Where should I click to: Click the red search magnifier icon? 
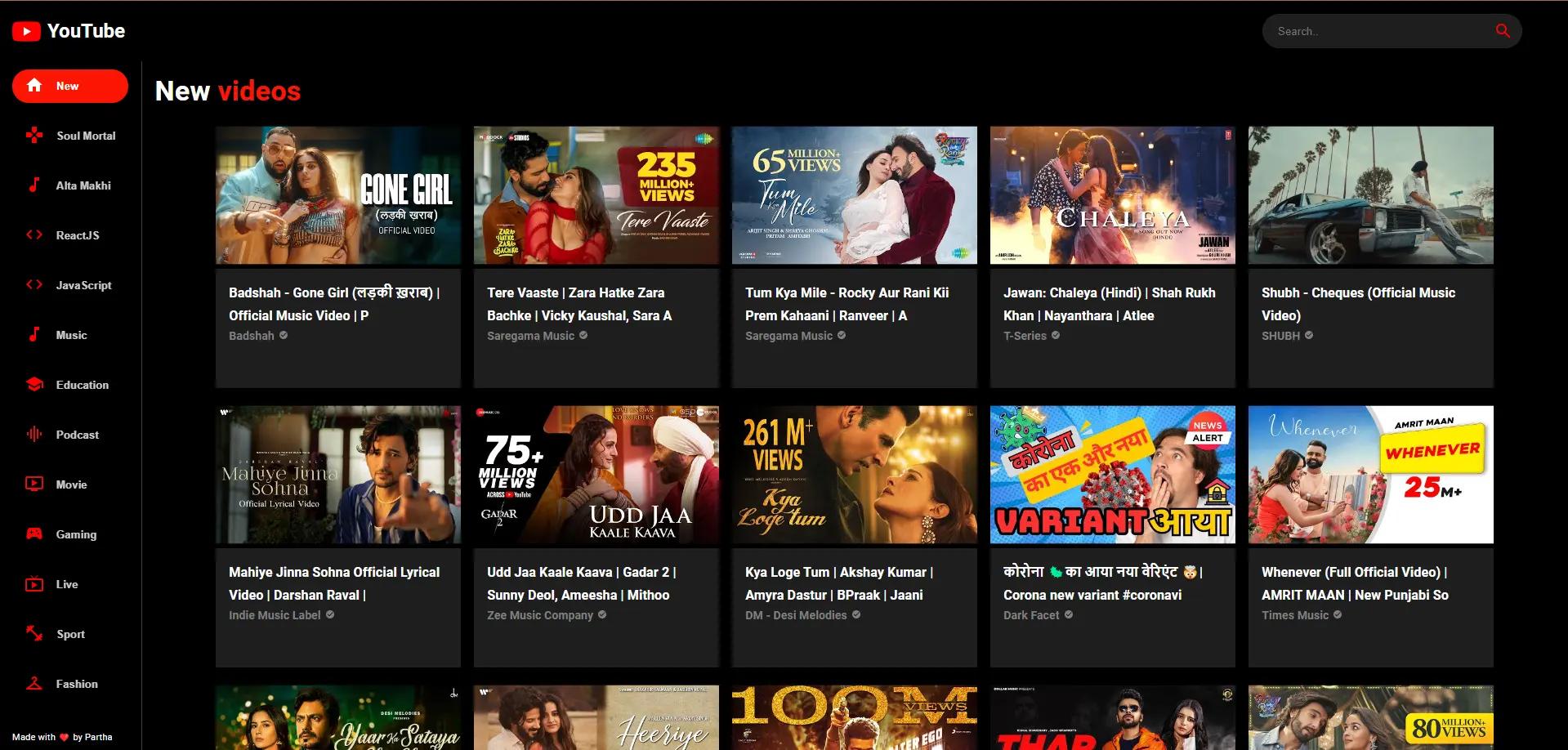click(1503, 31)
